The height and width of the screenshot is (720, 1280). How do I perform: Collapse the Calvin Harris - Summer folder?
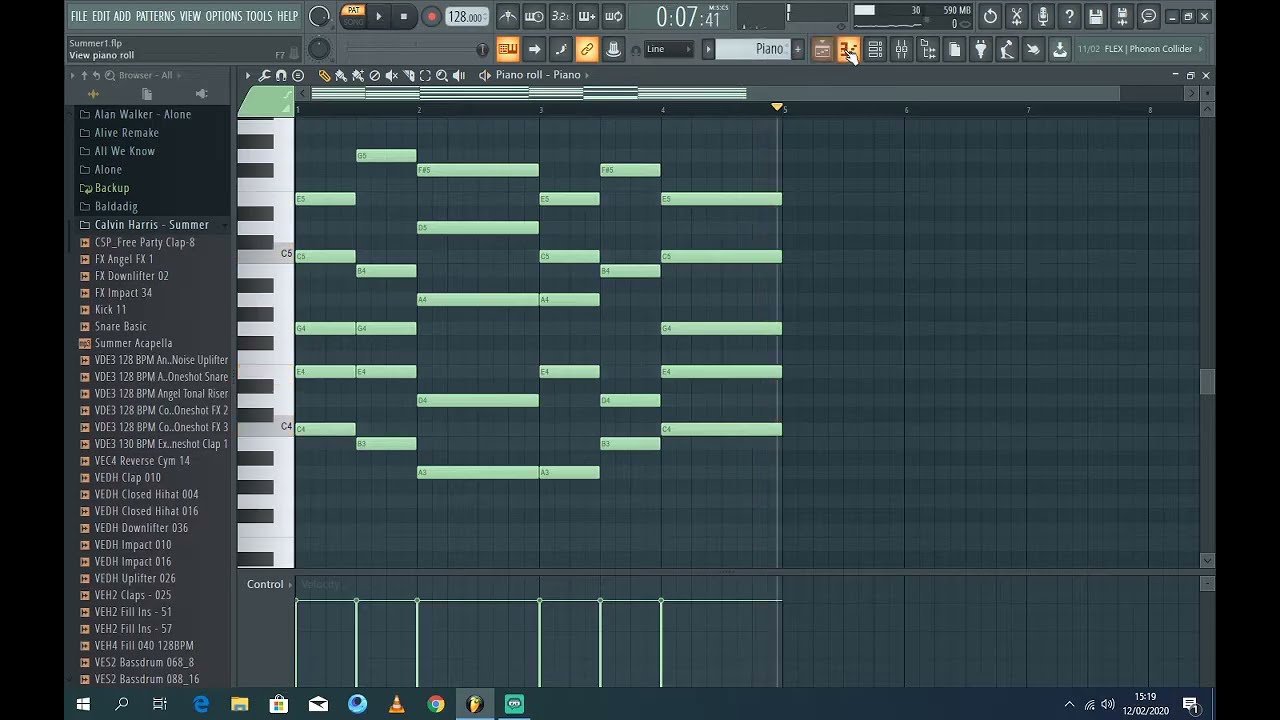click(151, 225)
